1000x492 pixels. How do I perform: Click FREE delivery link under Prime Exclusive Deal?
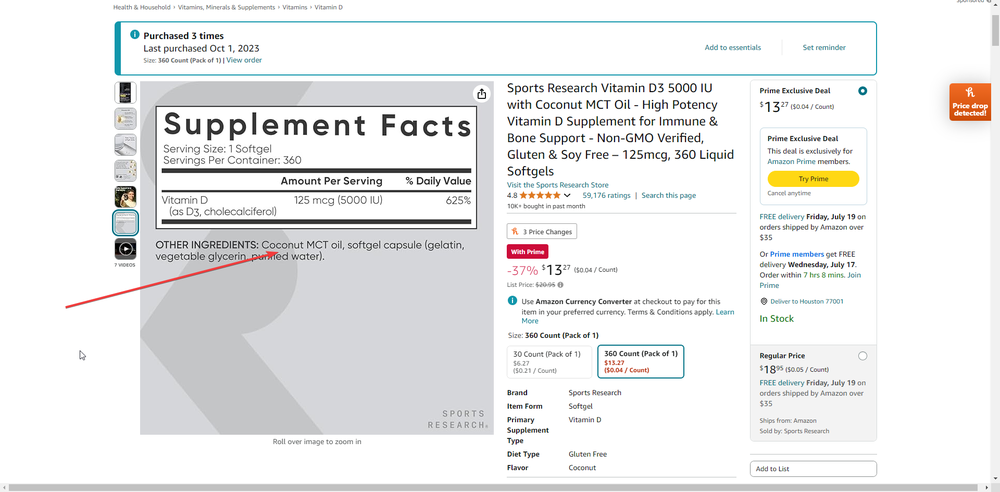pyautogui.click(x=782, y=217)
